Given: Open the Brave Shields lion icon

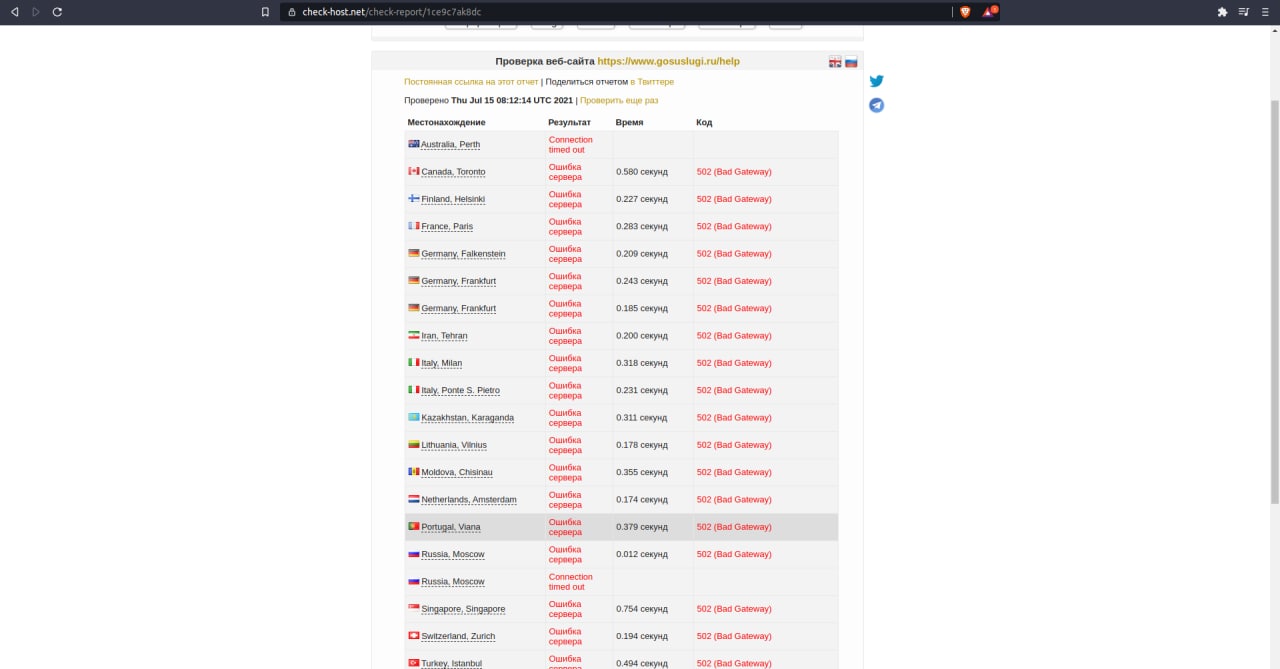Looking at the screenshot, I should 965,12.
